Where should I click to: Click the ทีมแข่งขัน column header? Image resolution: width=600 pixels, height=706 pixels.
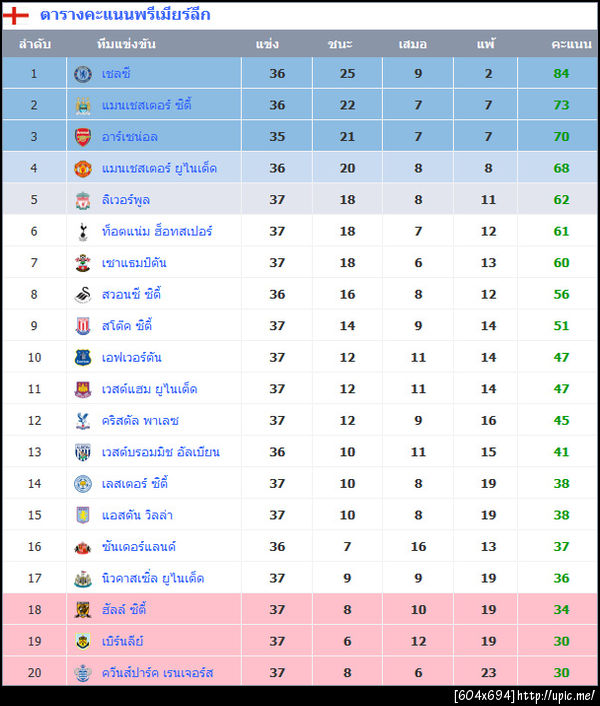click(127, 45)
